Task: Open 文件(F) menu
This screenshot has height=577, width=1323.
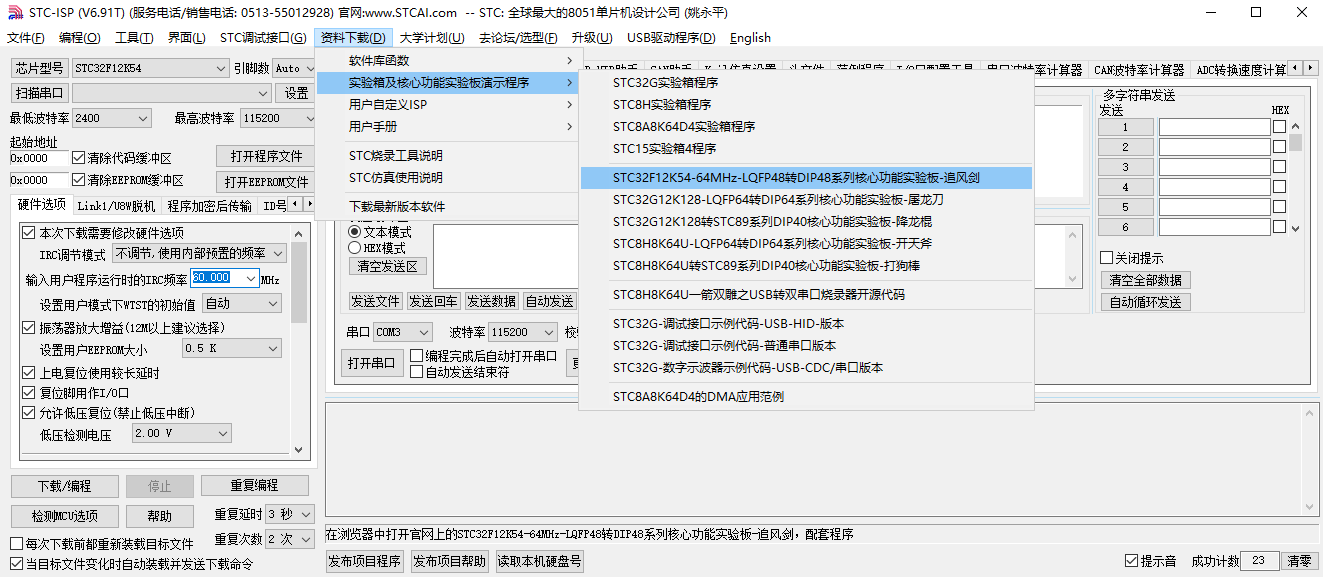Action: click(x=26, y=38)
